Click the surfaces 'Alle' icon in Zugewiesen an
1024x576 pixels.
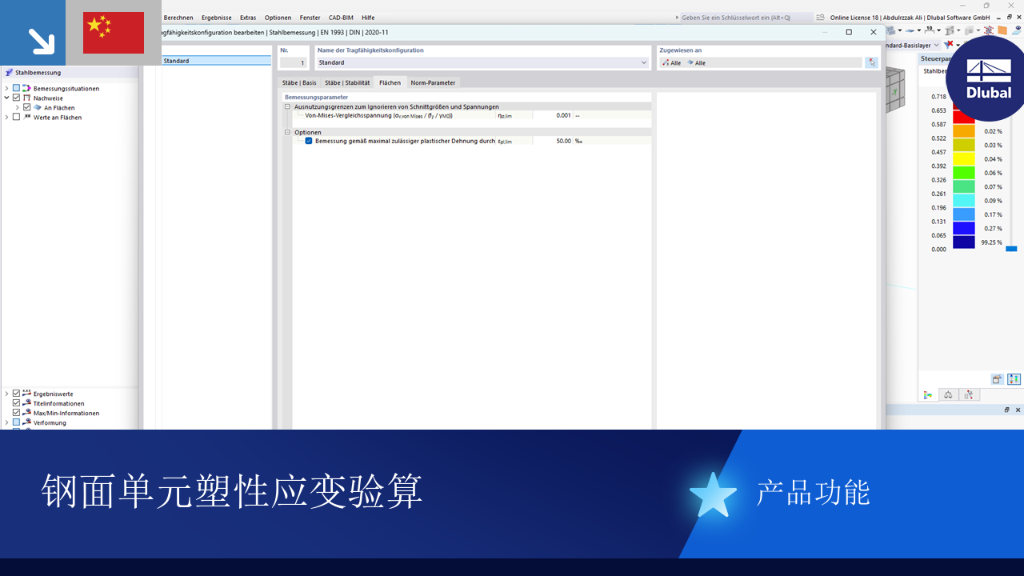coord(690,63)
